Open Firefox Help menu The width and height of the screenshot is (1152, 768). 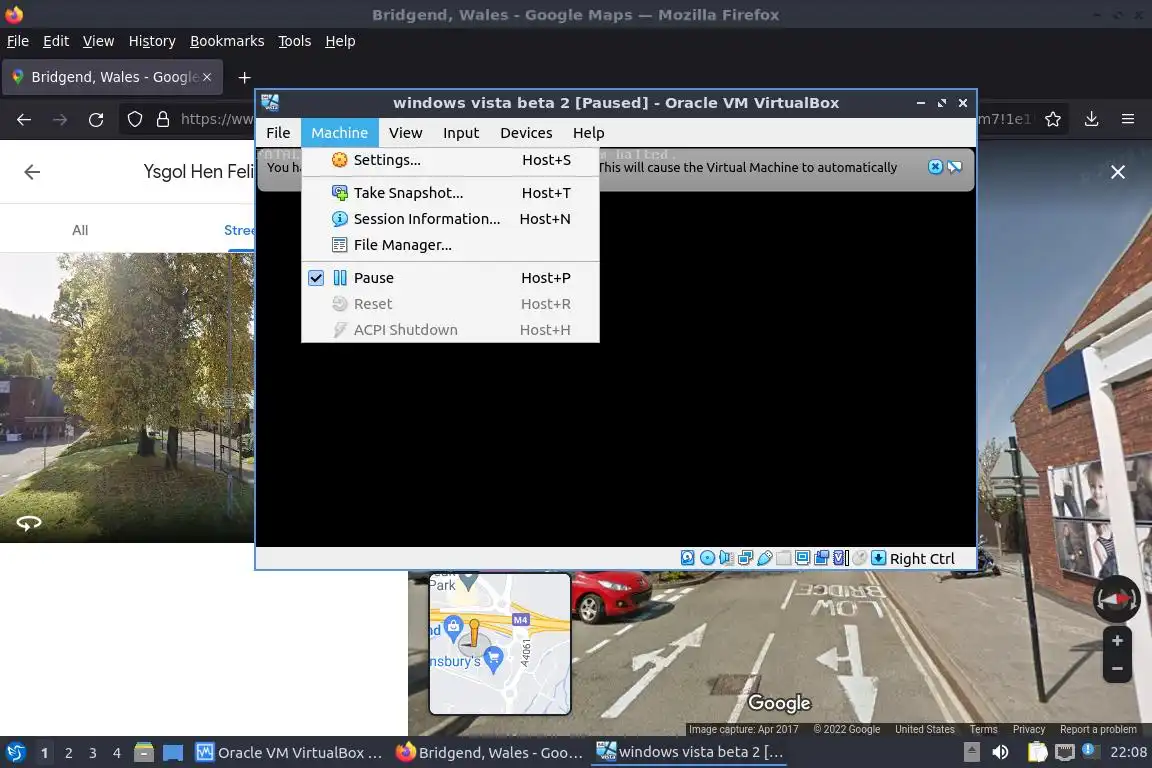[340, 41]
